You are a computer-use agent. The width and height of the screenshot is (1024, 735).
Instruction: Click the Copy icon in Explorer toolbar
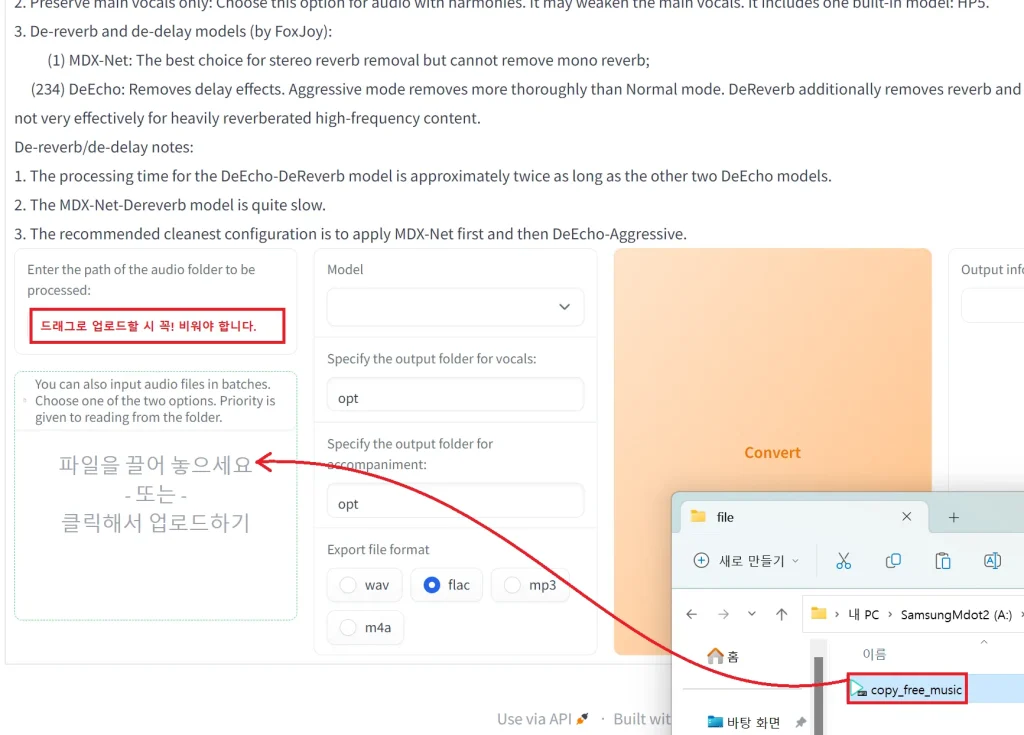[893, 561]
